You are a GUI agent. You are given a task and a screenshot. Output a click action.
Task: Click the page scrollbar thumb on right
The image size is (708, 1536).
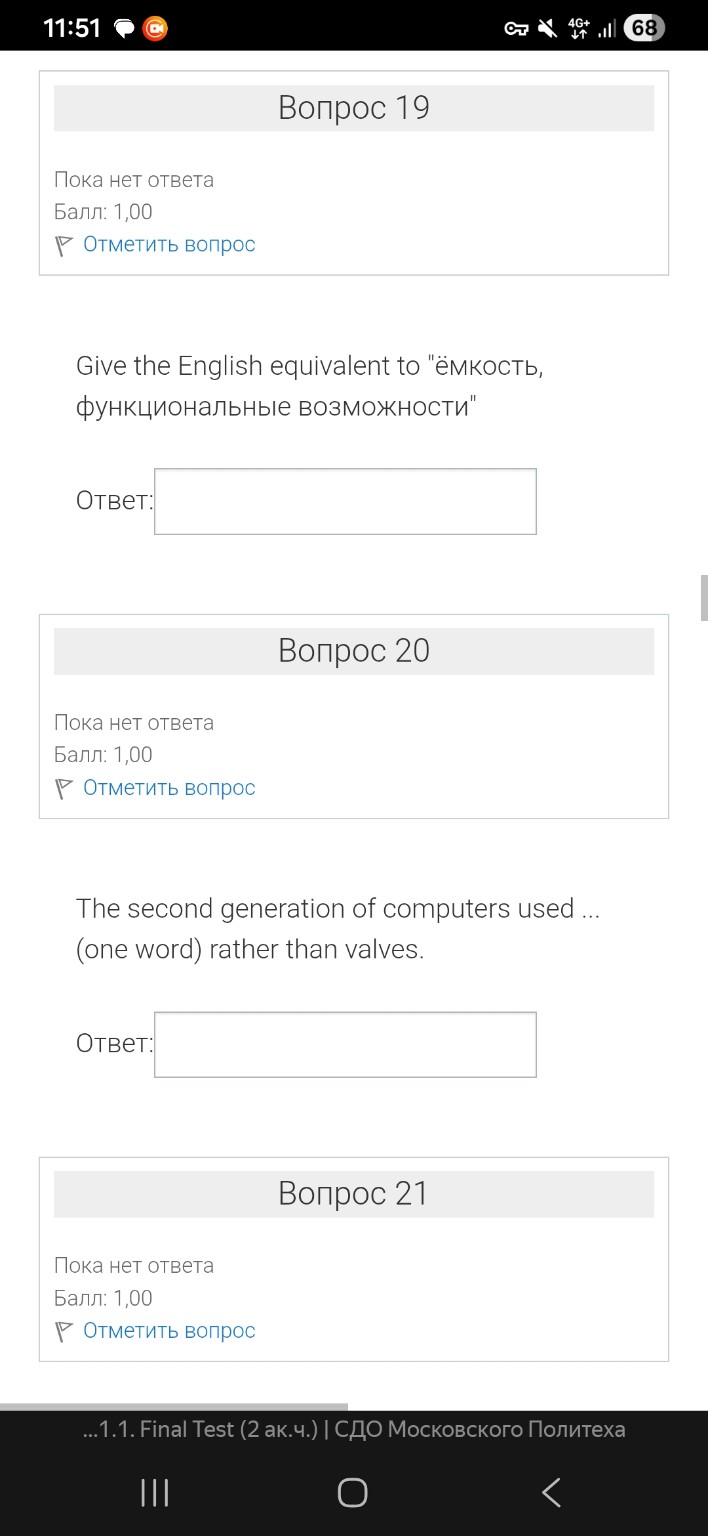[x=704, y=597]
